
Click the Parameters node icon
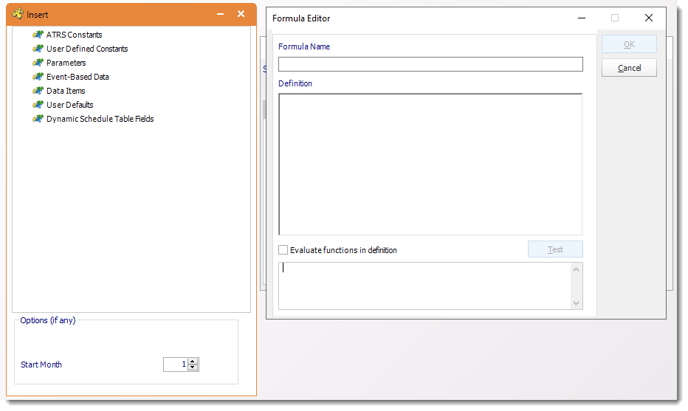coord(38,63)
